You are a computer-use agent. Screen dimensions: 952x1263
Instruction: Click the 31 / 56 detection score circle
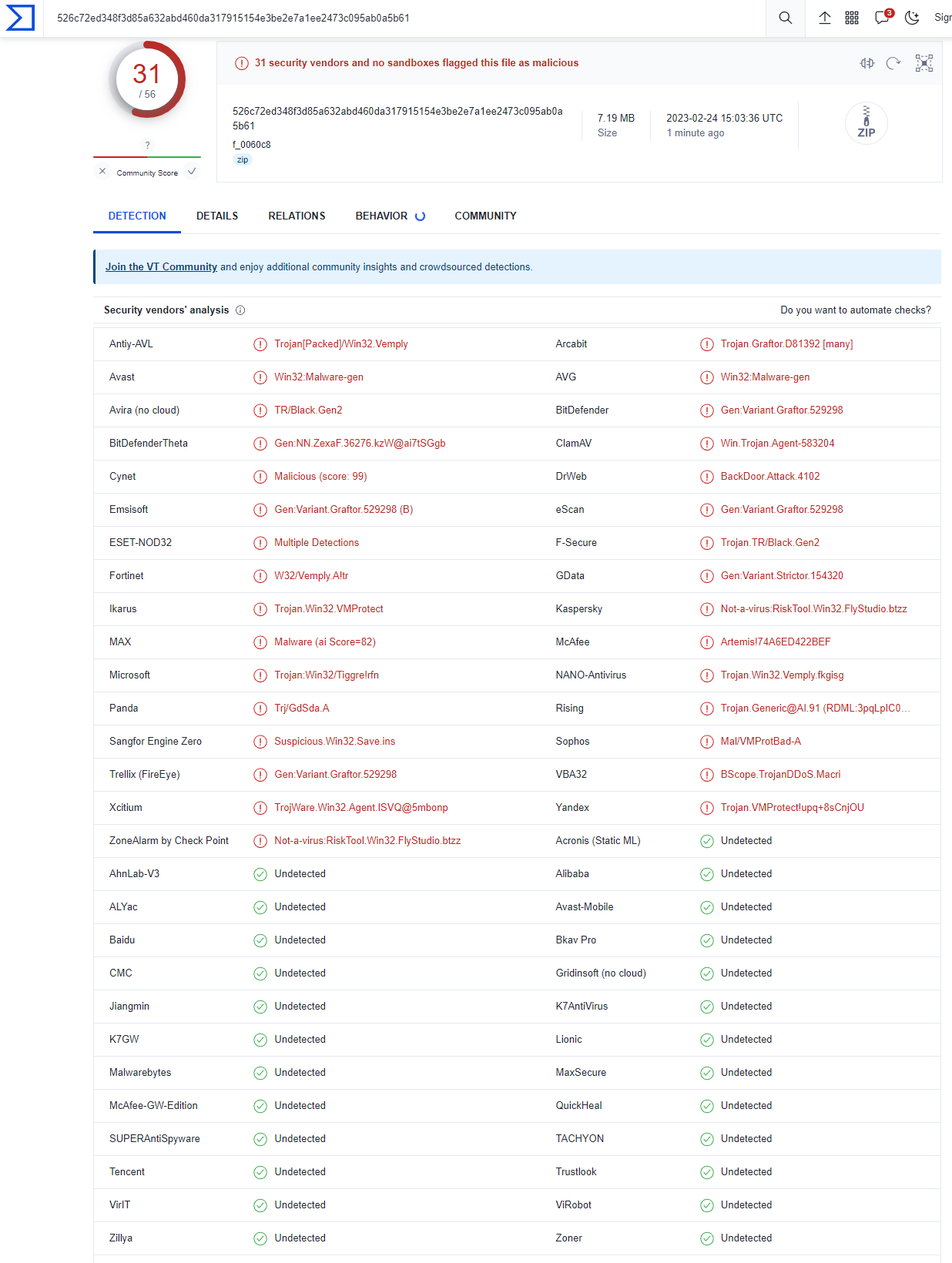(147, 79)
